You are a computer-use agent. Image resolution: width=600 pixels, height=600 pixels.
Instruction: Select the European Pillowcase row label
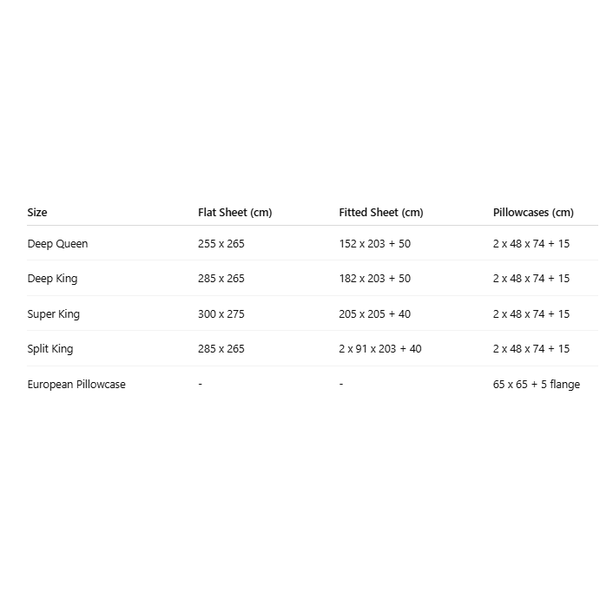76,384
